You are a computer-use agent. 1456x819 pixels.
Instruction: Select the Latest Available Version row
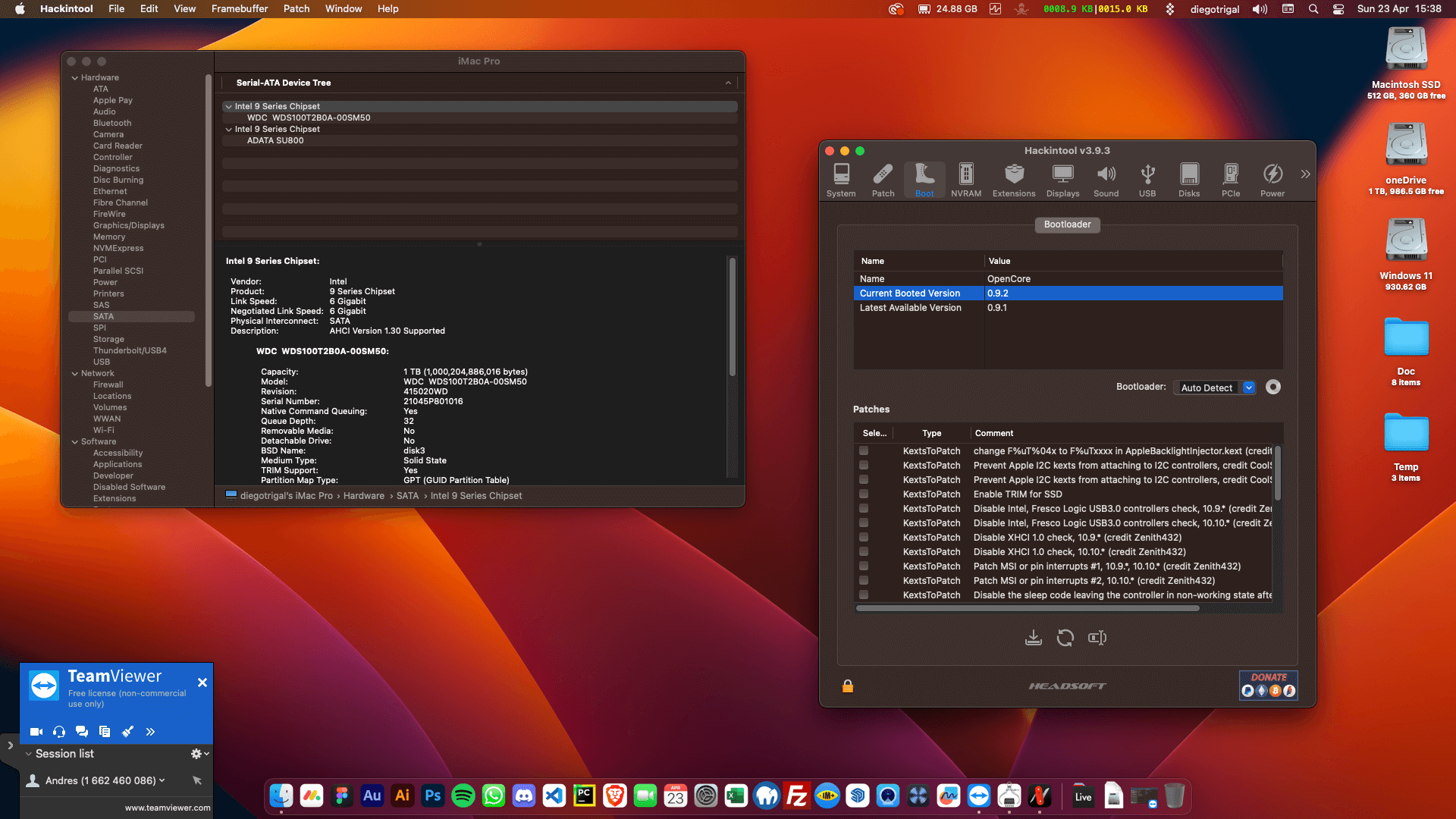click(1068, 308)
